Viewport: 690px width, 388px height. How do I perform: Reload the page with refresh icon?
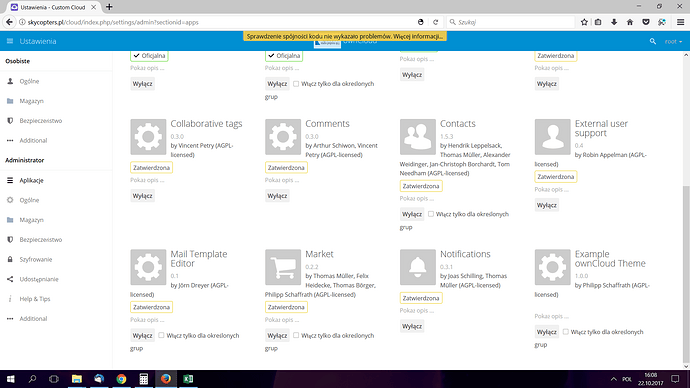click(x=435, y=22)
